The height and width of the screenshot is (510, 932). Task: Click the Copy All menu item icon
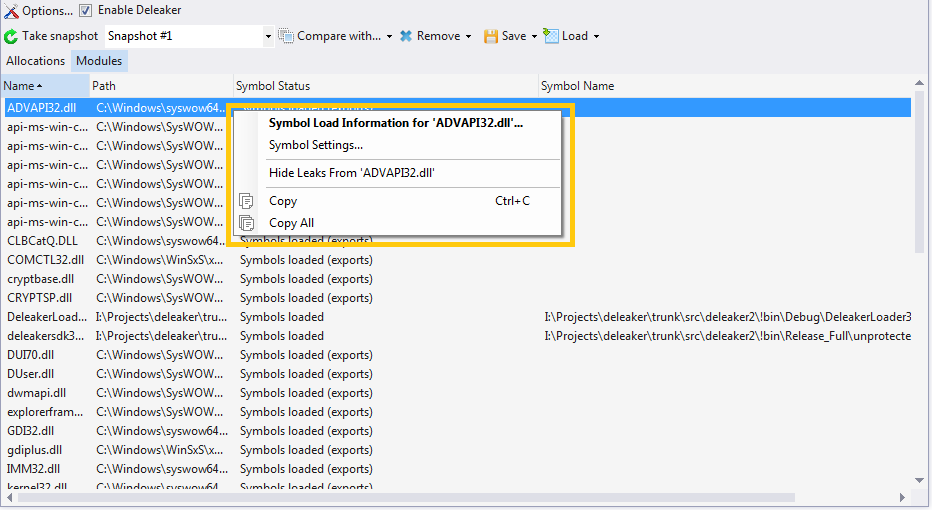[246, 223]
